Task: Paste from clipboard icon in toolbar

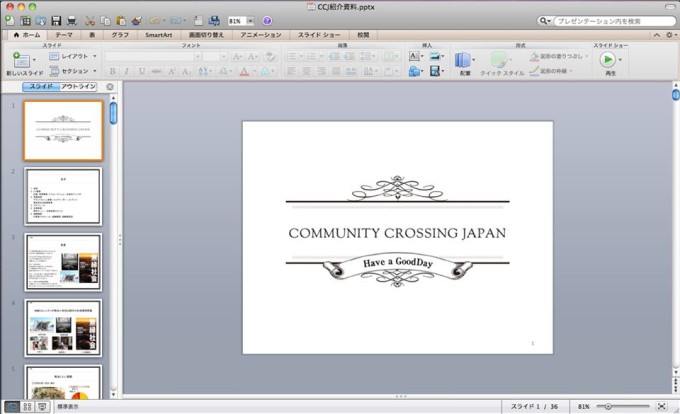Action: tap(121, 20)
